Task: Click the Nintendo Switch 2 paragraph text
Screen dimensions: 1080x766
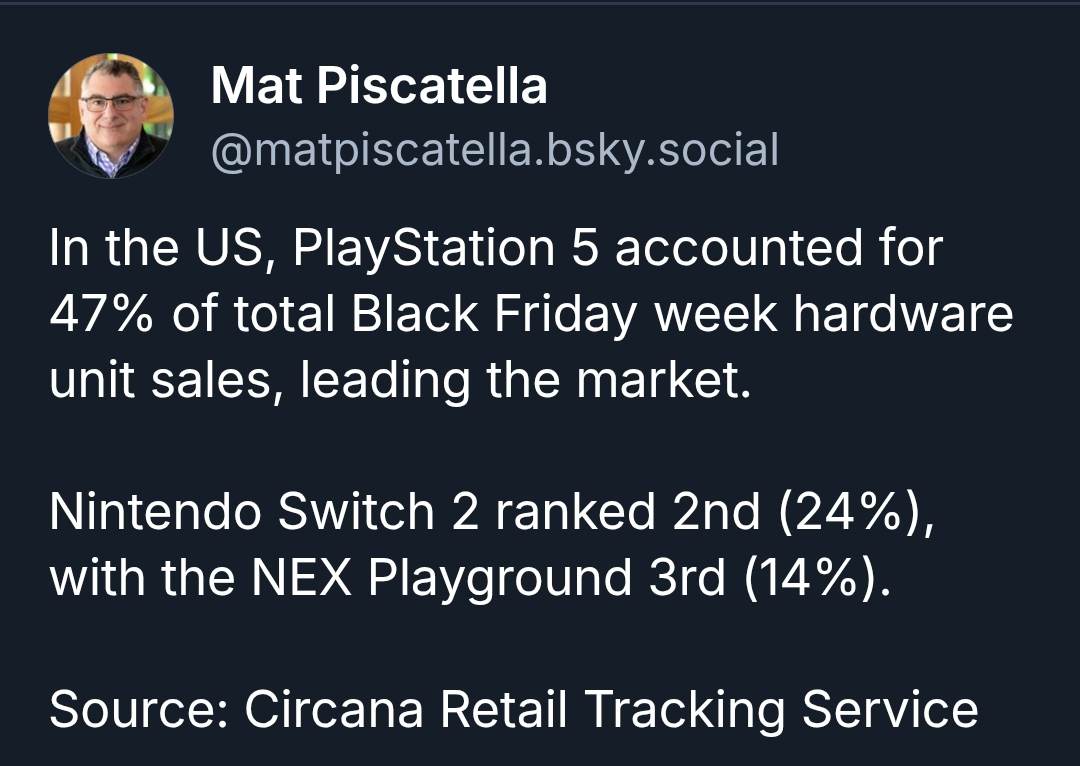Action: [492, 544]
